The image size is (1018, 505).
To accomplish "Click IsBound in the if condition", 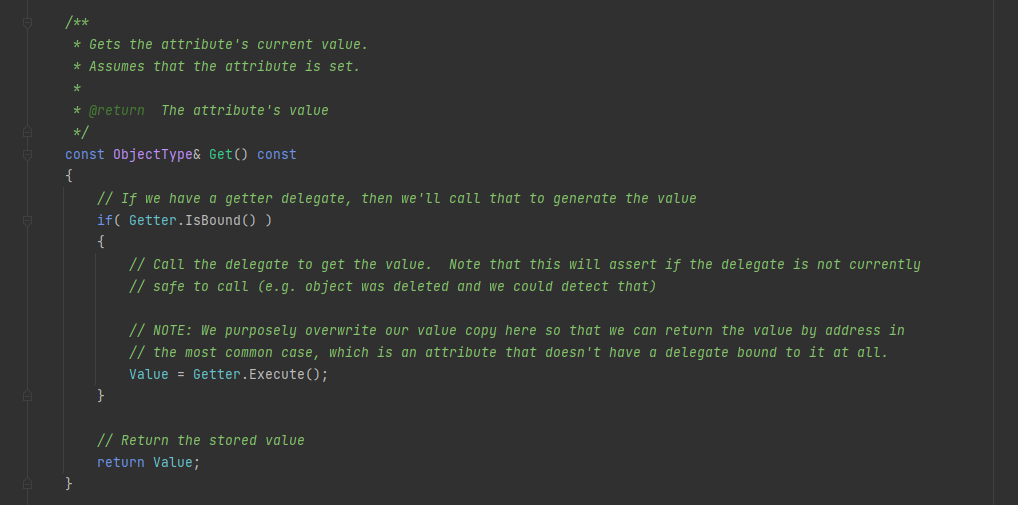I will [x=212, y=220].
